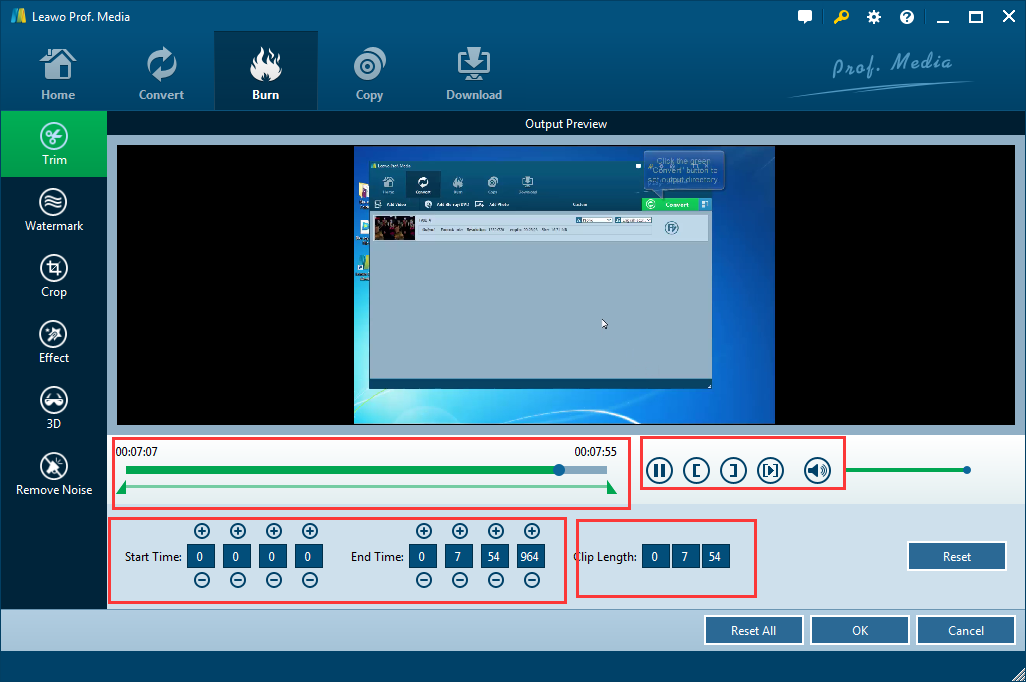
Task: Decrease End Time milliseconds with minus
Action: (x=532, y=580)
